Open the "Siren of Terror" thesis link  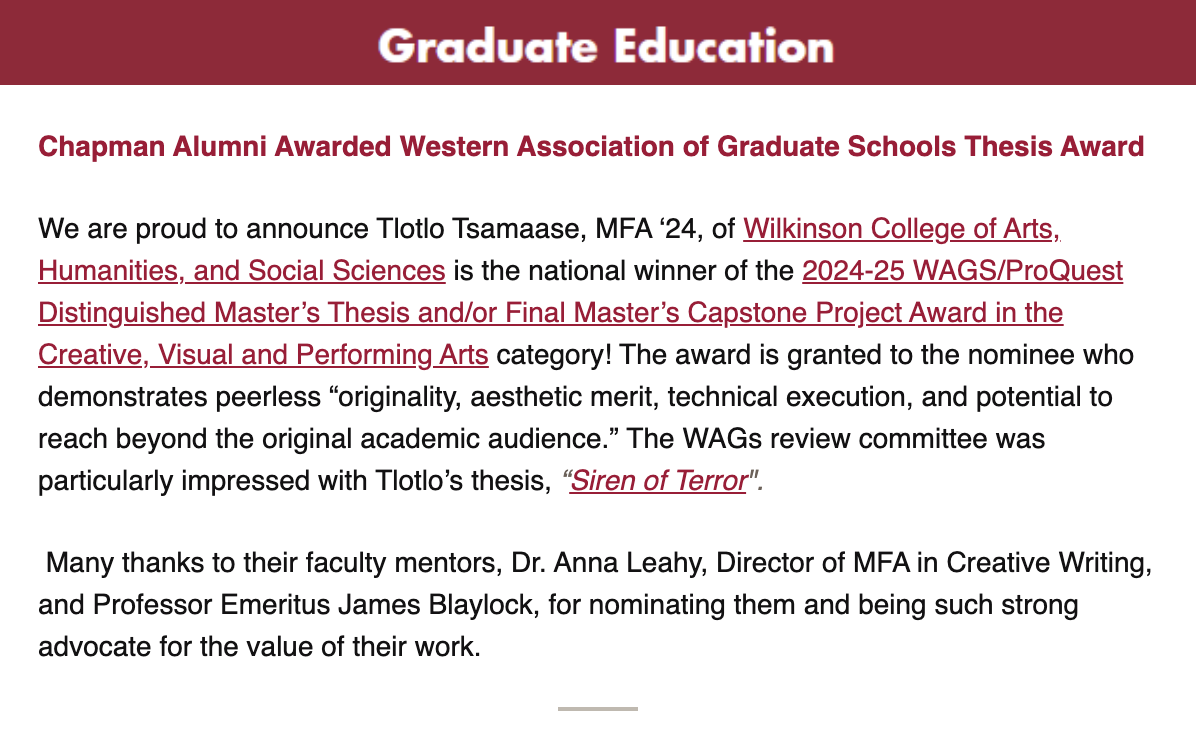[658, 481]
